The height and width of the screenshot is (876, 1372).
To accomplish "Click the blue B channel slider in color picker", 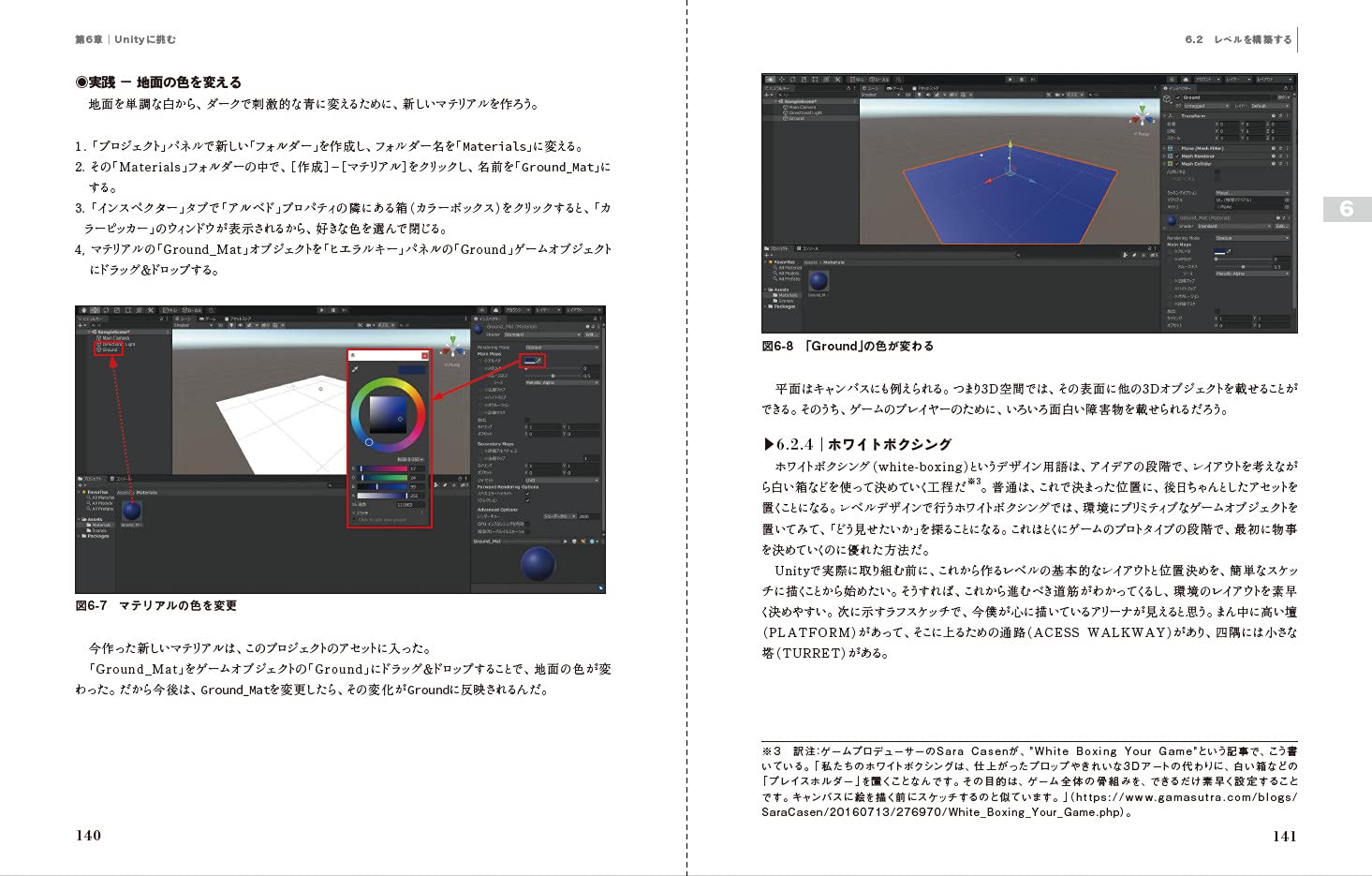I will point(382,486).
